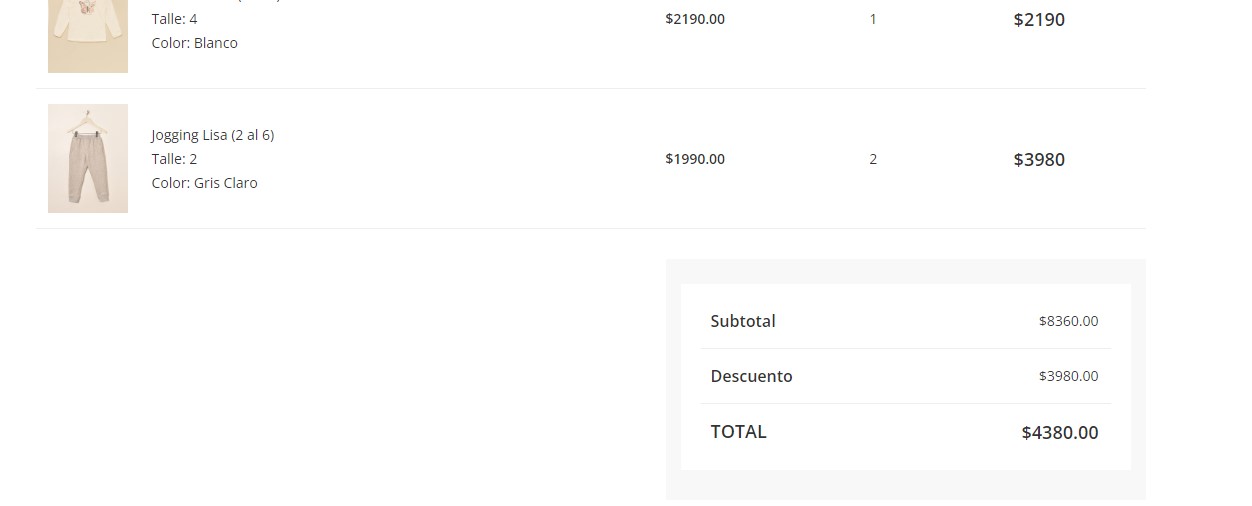Click the $2190.00 unit price
Image resolution: width=1252 pixels, height=506 pixels.
click(695, 19)
